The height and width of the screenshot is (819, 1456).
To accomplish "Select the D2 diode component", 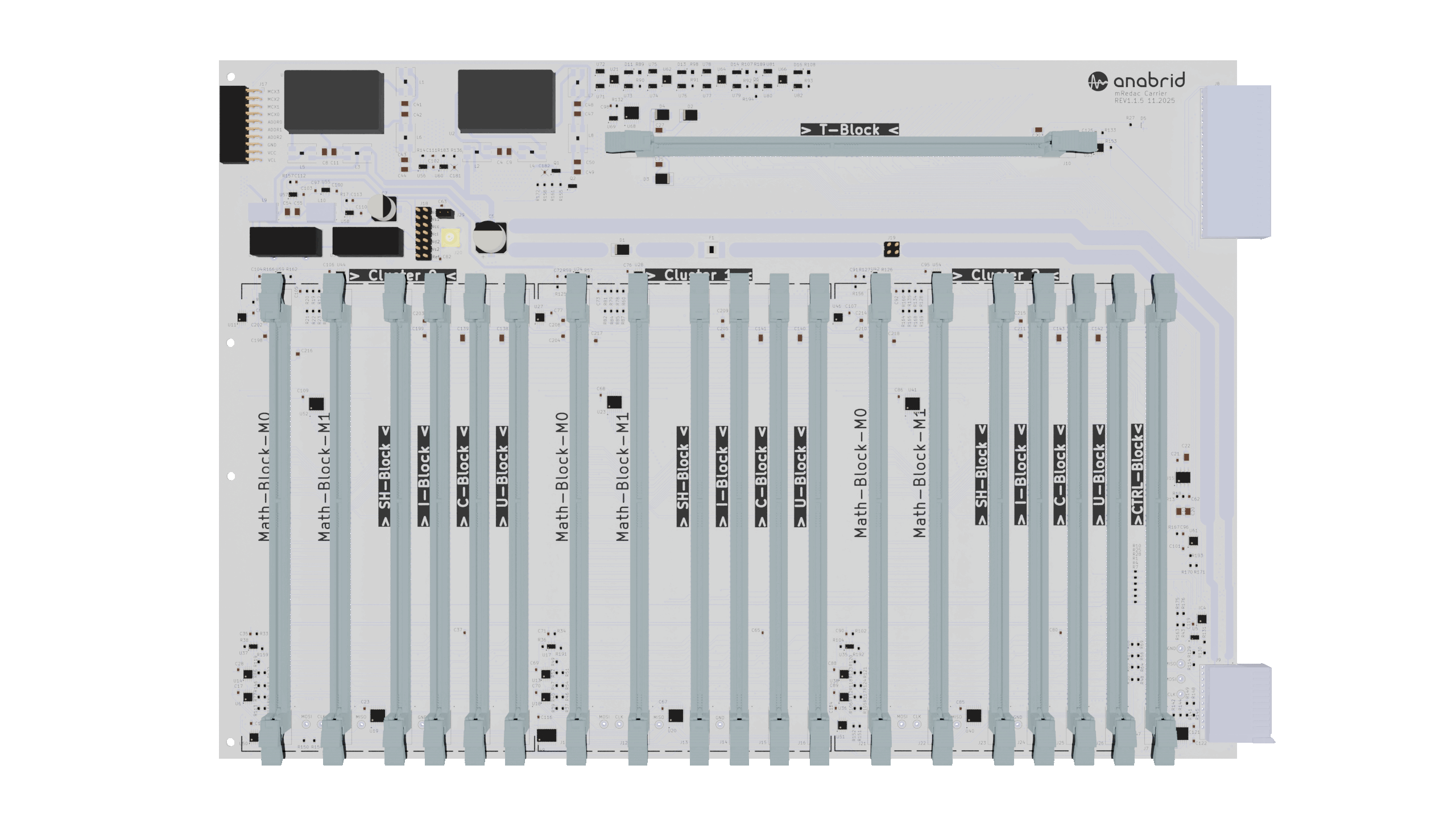I will [690, 115].
